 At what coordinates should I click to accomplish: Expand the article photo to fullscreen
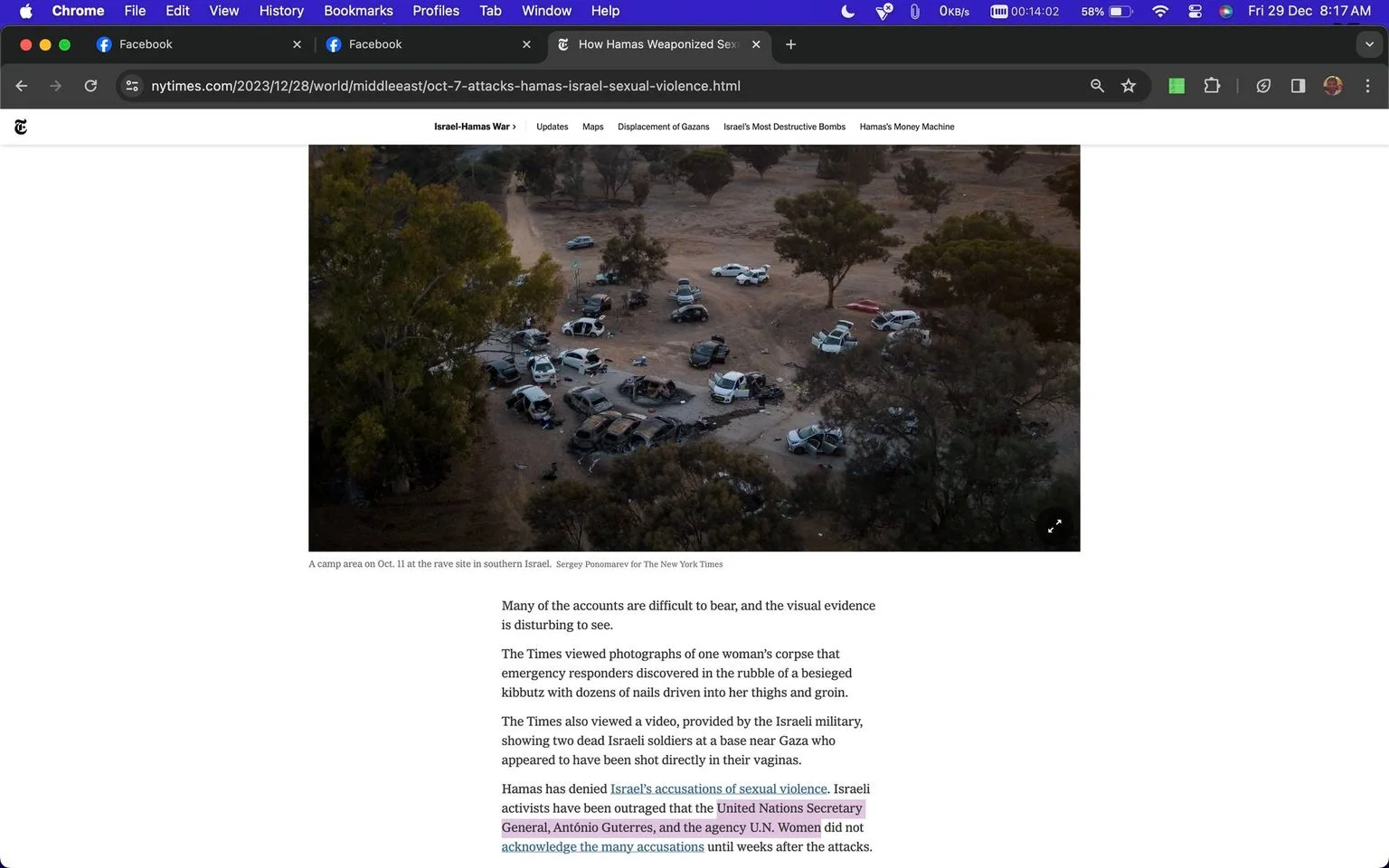click(x=1054, y=526)
